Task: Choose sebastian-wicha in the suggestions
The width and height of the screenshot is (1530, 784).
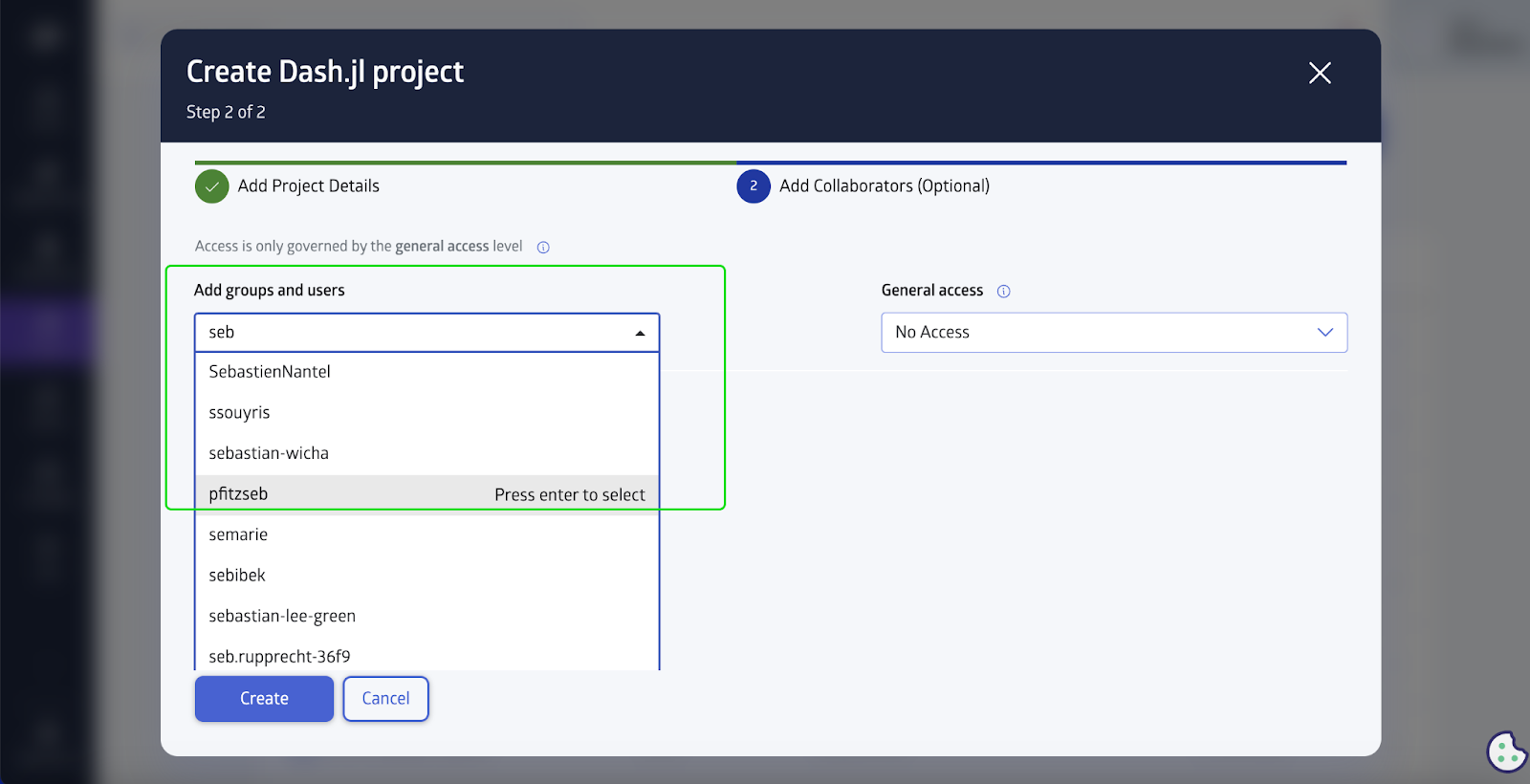Action: [x=427, y=453]
